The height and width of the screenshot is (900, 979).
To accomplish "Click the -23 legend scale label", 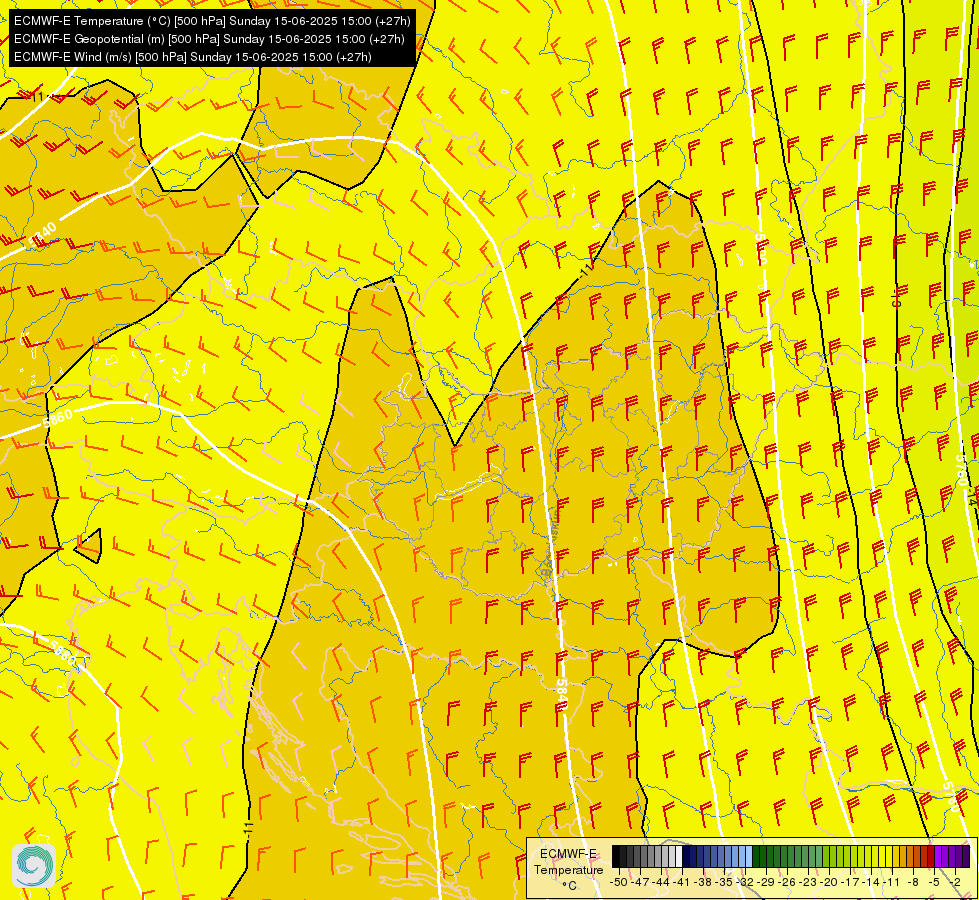I will [809, 882].
